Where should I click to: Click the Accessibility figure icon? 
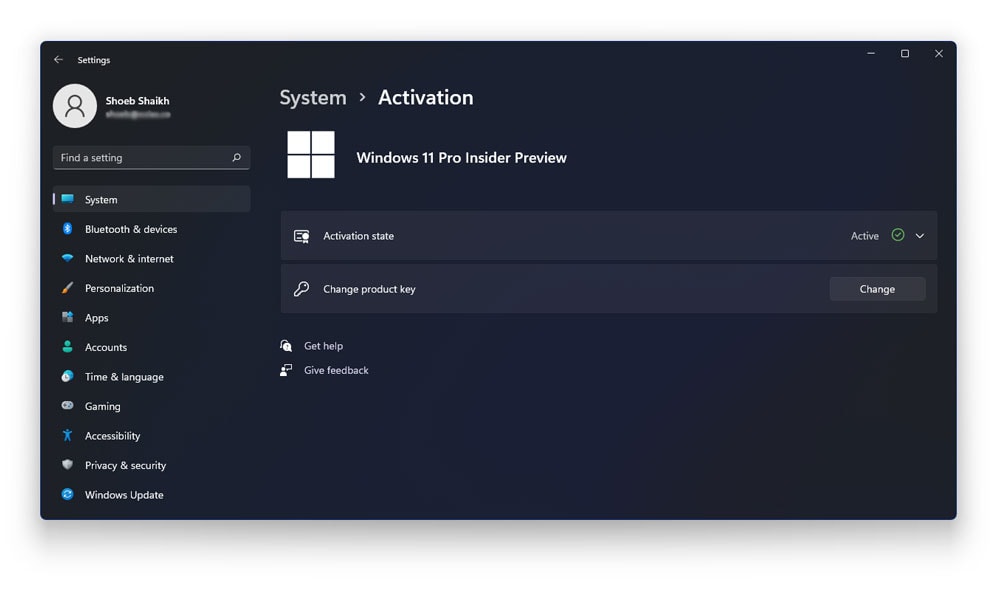(67, 435)
